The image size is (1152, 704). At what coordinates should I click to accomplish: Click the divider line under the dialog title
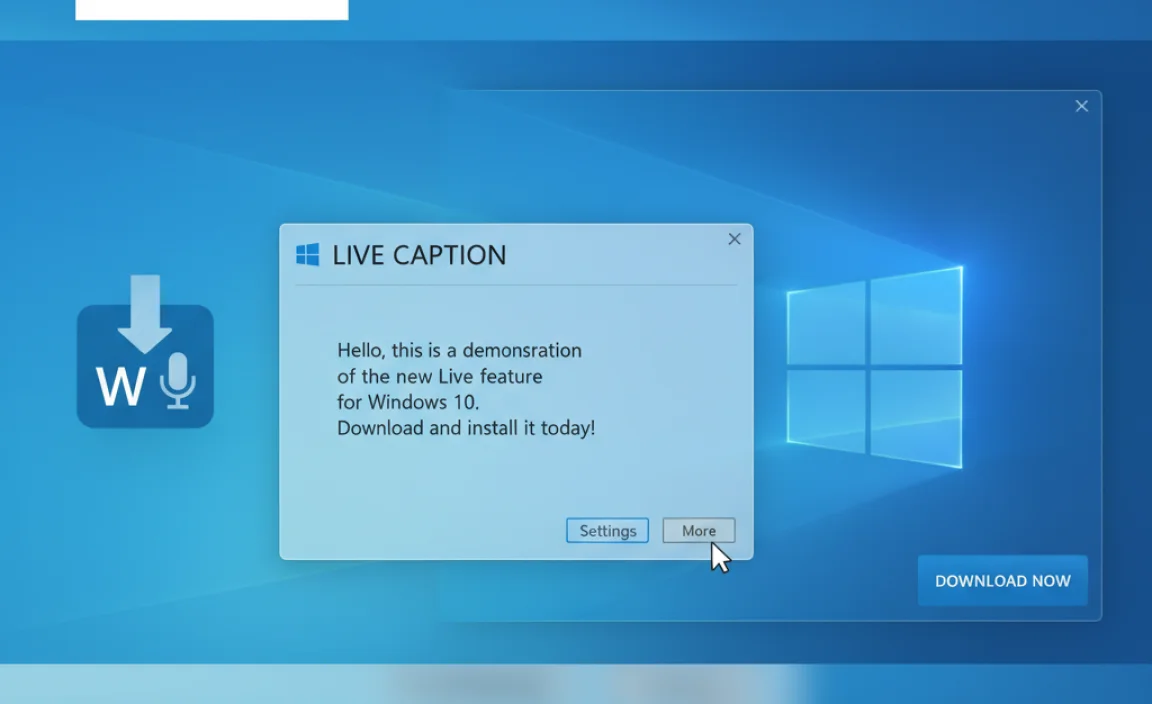pos(515,283)
